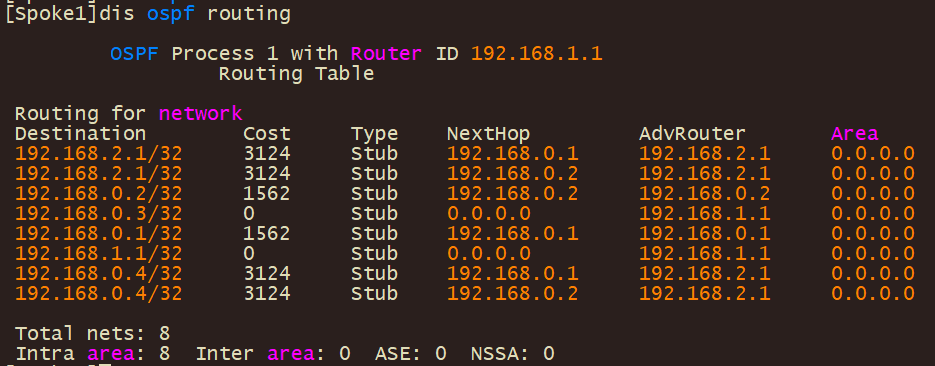Click AdvRouter 192.168.0.1 in the 192.168.0.1/32 row
The height and width of the screenshot is (366, 935).
(x=705, y=233)
